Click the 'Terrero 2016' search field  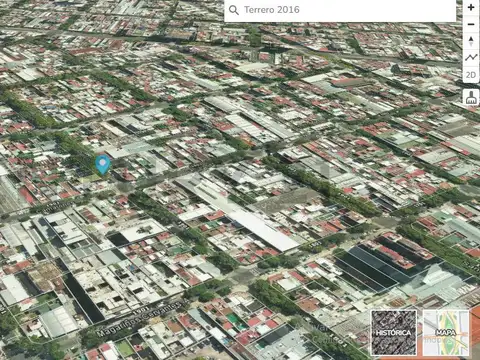click(340, 10)
